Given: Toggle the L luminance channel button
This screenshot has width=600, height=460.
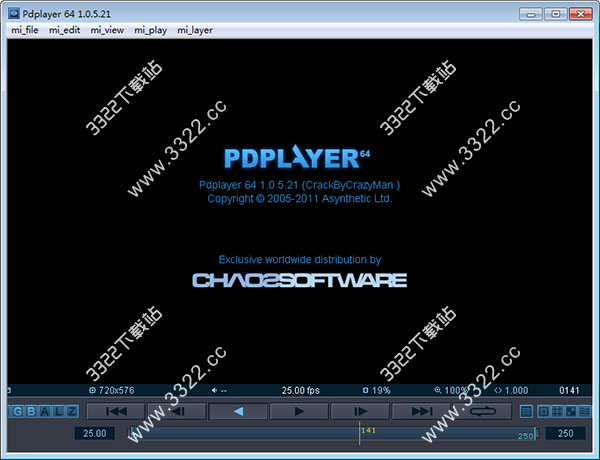Looking at the screenshot, I should (x=58, y=411).
